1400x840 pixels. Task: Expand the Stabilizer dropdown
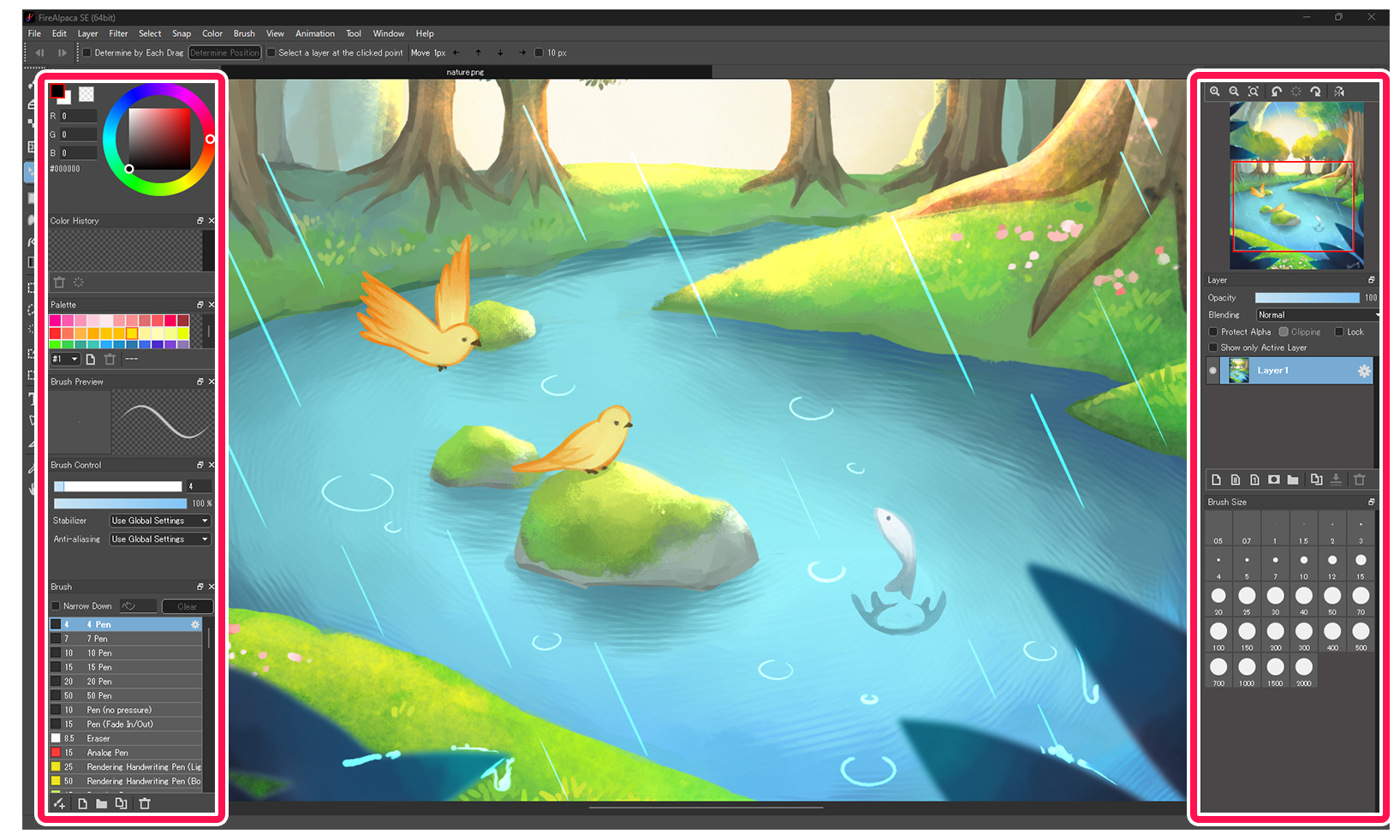pos(159,521)
